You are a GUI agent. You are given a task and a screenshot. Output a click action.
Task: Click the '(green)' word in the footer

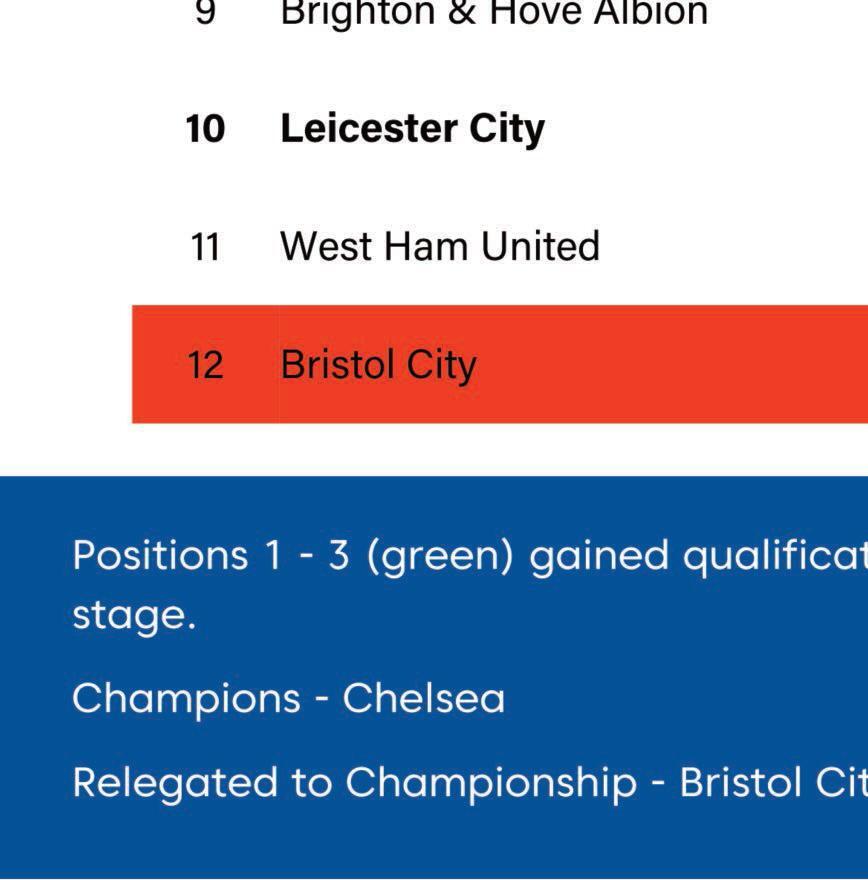click(440, 558)
